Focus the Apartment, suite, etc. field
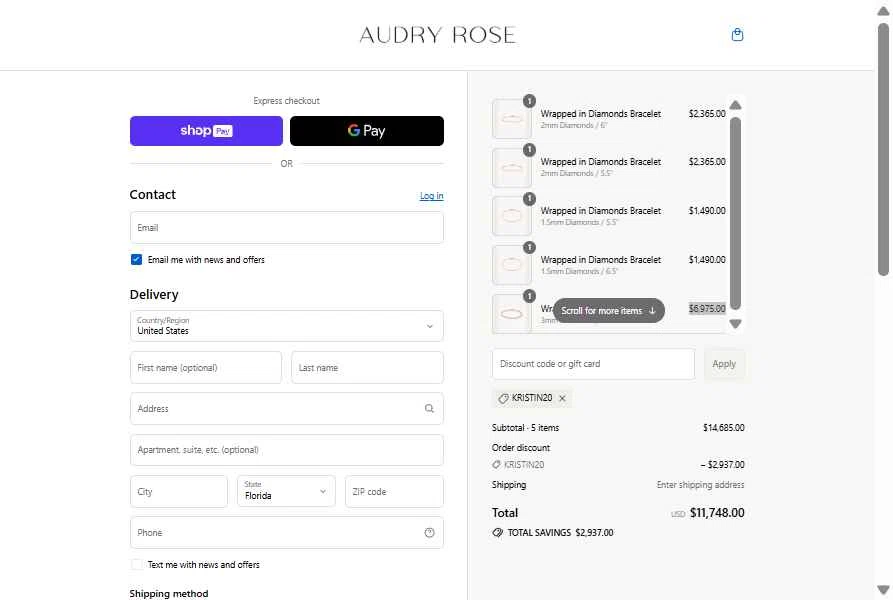This screenshot has width=893, height=600. (x=286, y=450)
